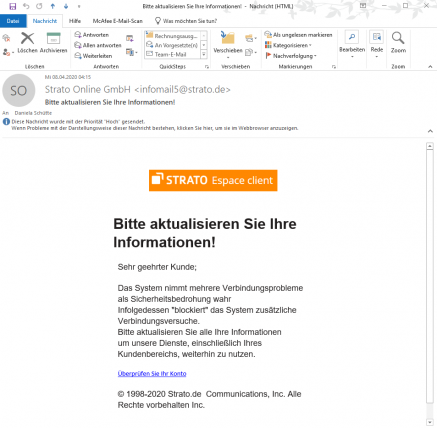Open the Kategorisieren dropdown
This screenshot has width=437, height=428.
(288, 45)
